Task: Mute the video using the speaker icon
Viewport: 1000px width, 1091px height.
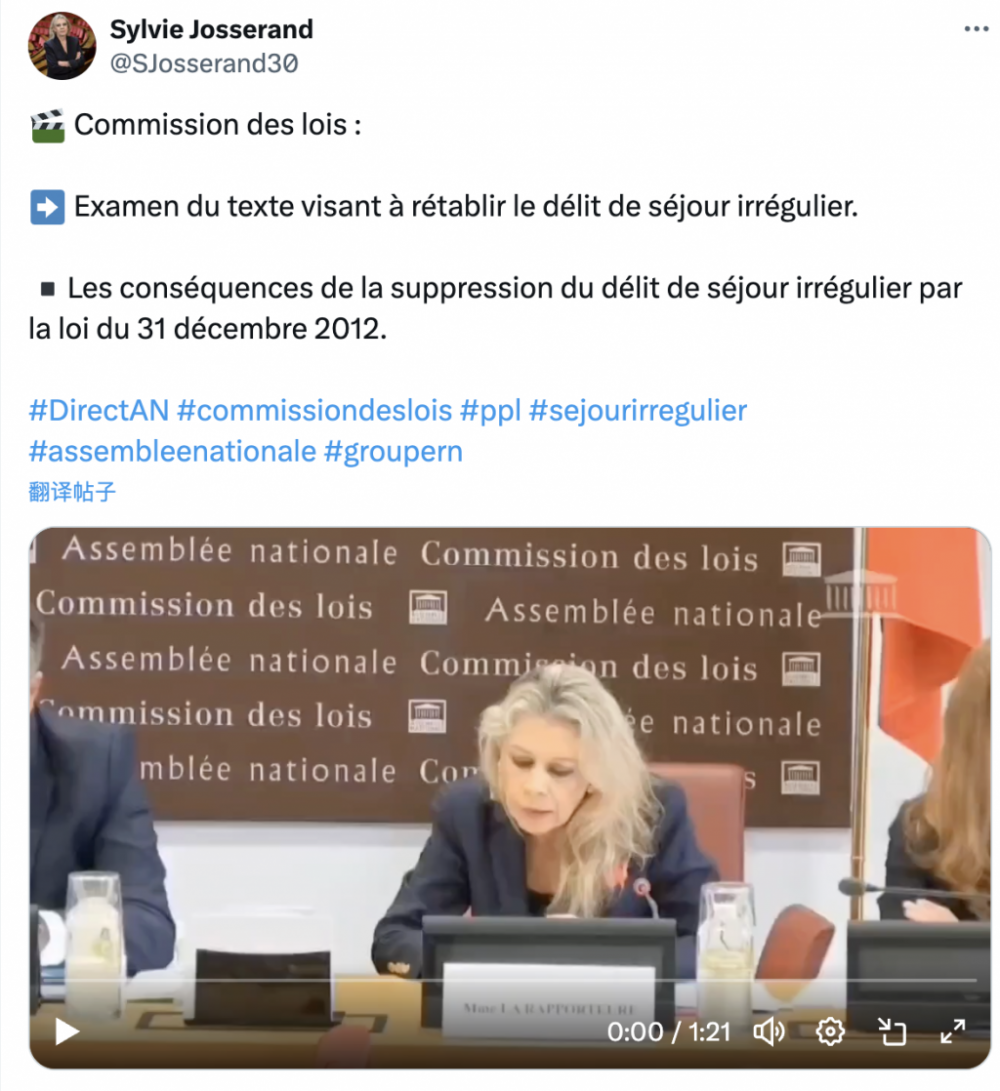Action: point(769,1031)
